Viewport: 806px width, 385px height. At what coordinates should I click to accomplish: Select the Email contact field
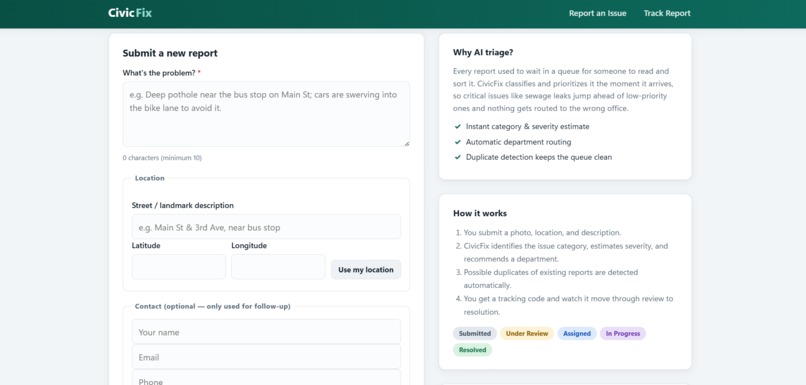[x=266, y=357]
